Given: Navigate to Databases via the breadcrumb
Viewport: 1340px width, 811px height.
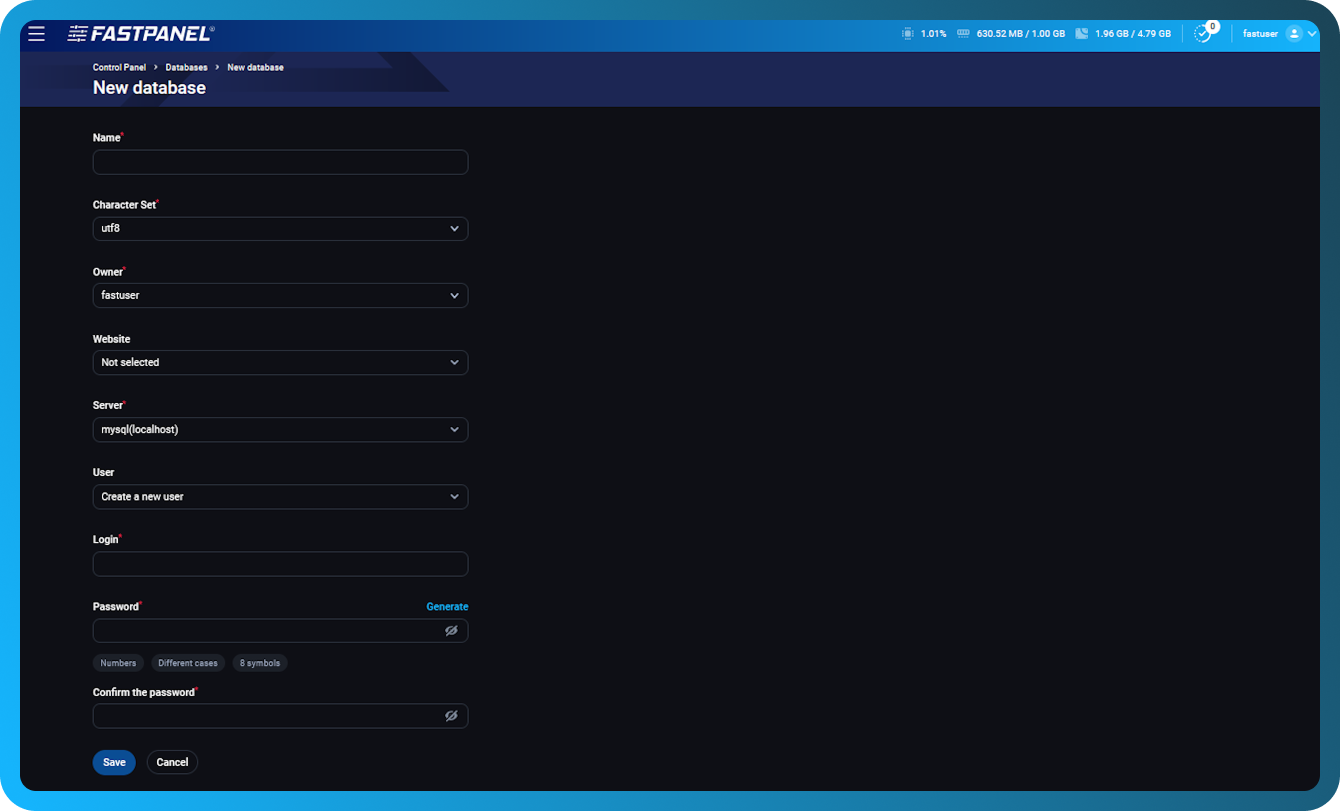Looking at the screenshot, I should click(x=187, y=67).
